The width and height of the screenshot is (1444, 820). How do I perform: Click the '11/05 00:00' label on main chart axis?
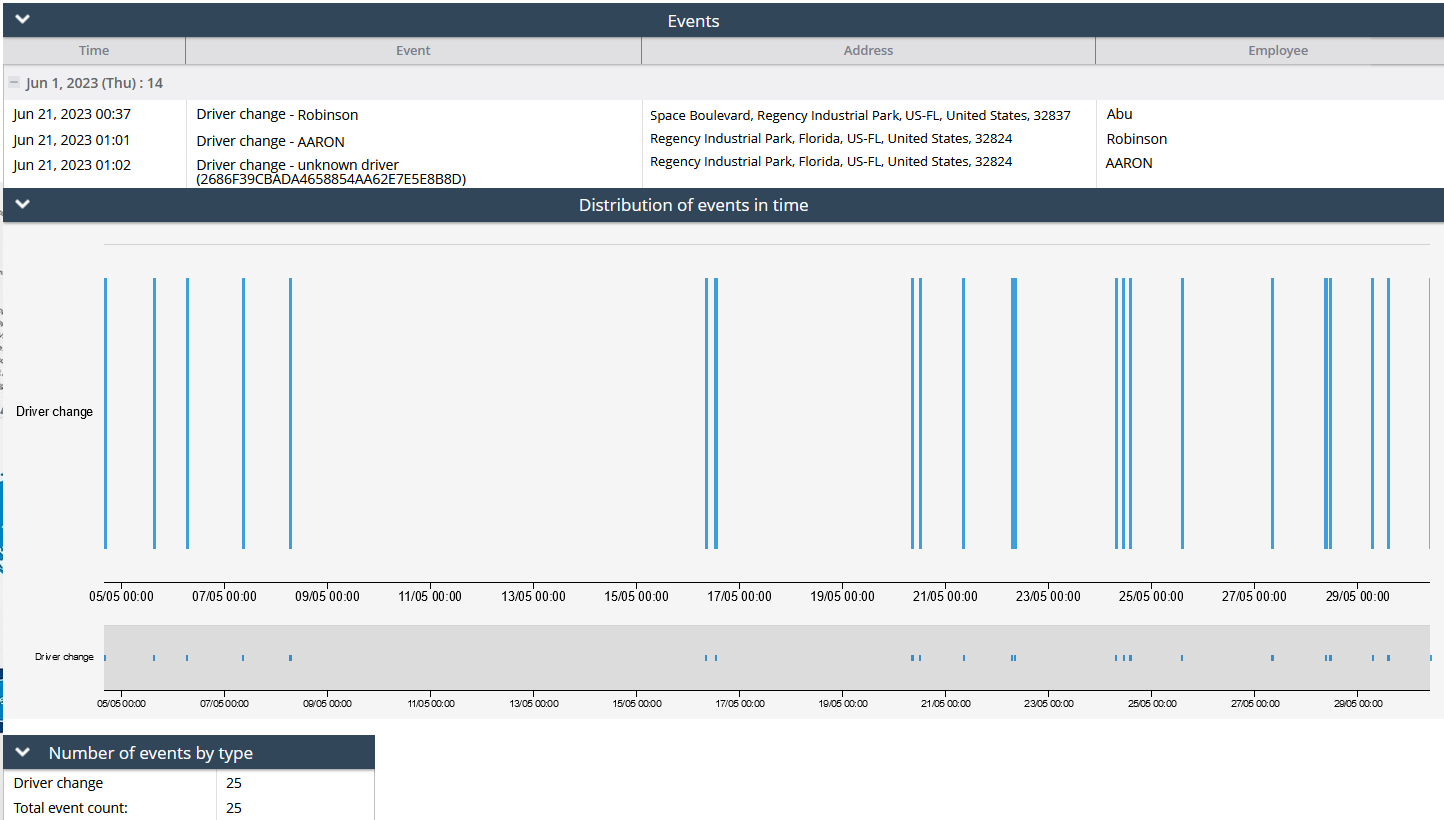(429, 597)
